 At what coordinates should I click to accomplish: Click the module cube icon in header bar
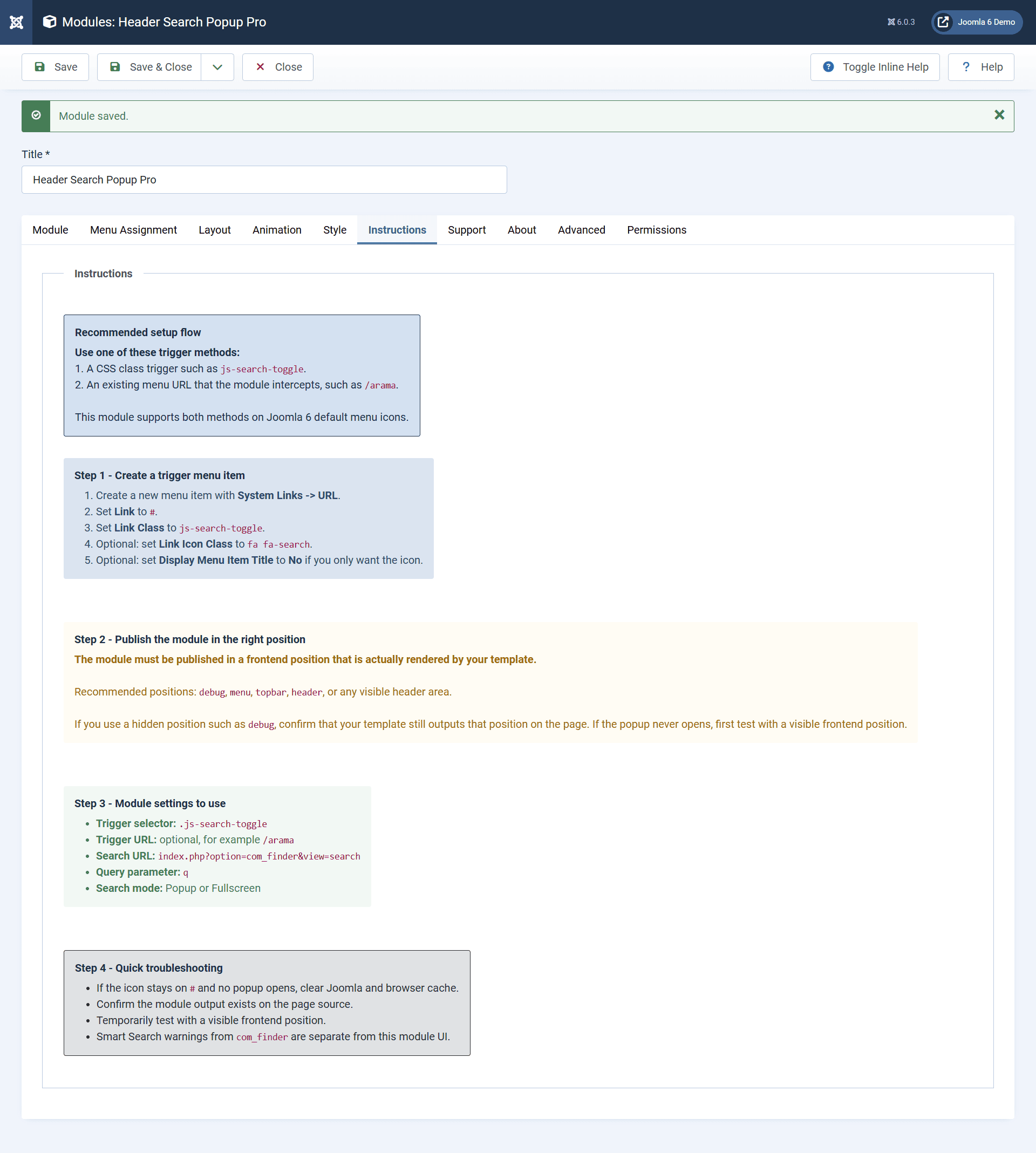pos(49,22)
